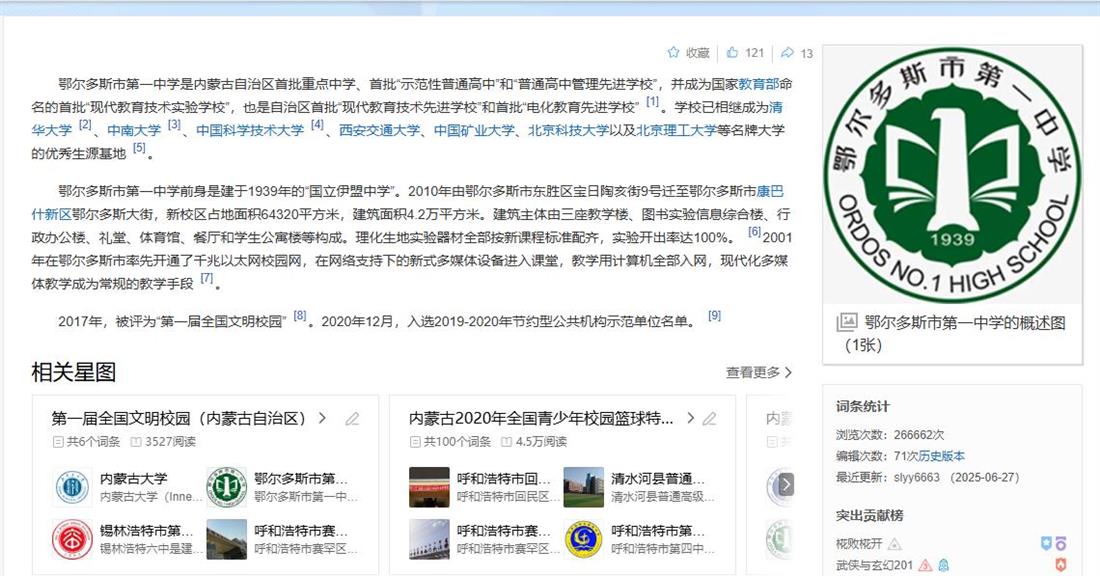Click reference citation [7]

[207, 279]
